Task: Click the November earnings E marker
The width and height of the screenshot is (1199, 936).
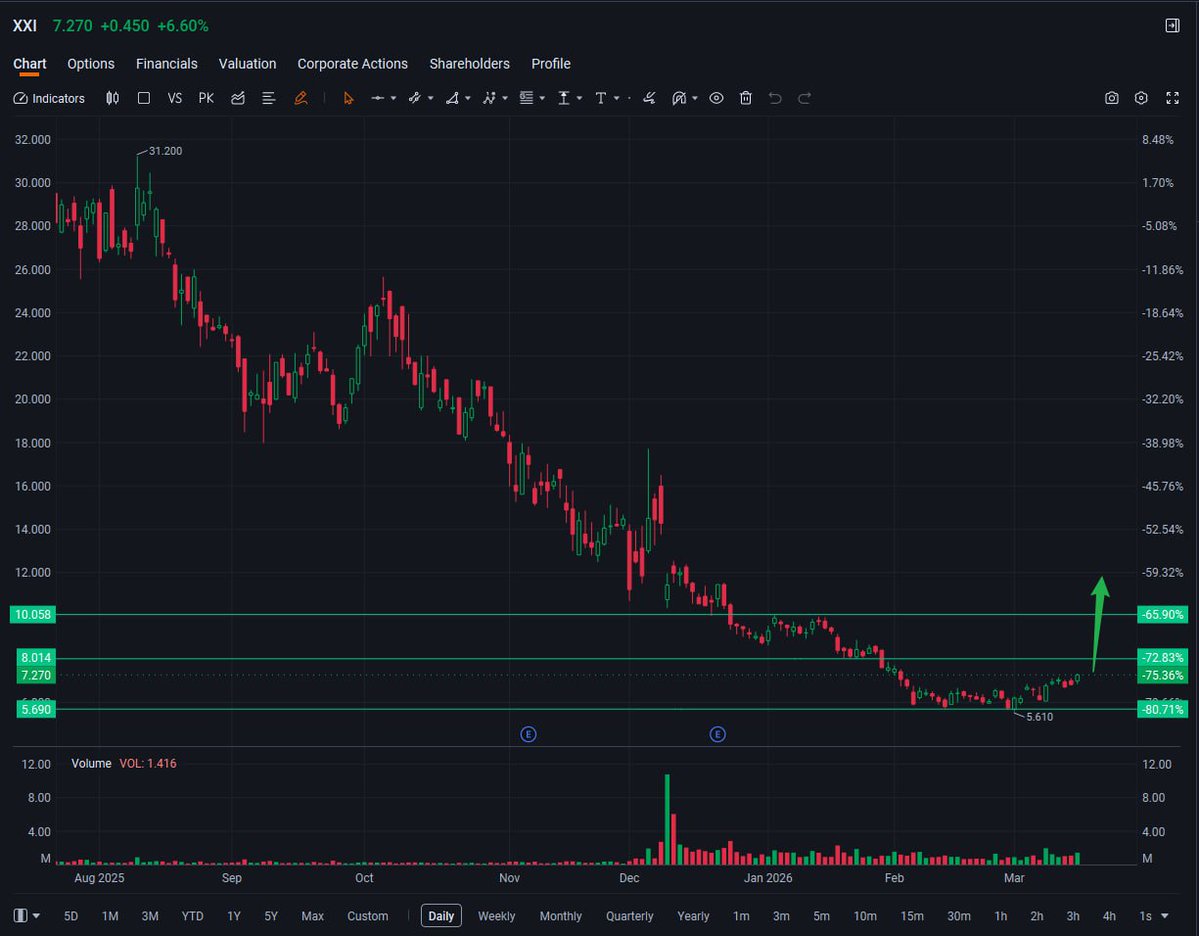Action: point(528,734)
